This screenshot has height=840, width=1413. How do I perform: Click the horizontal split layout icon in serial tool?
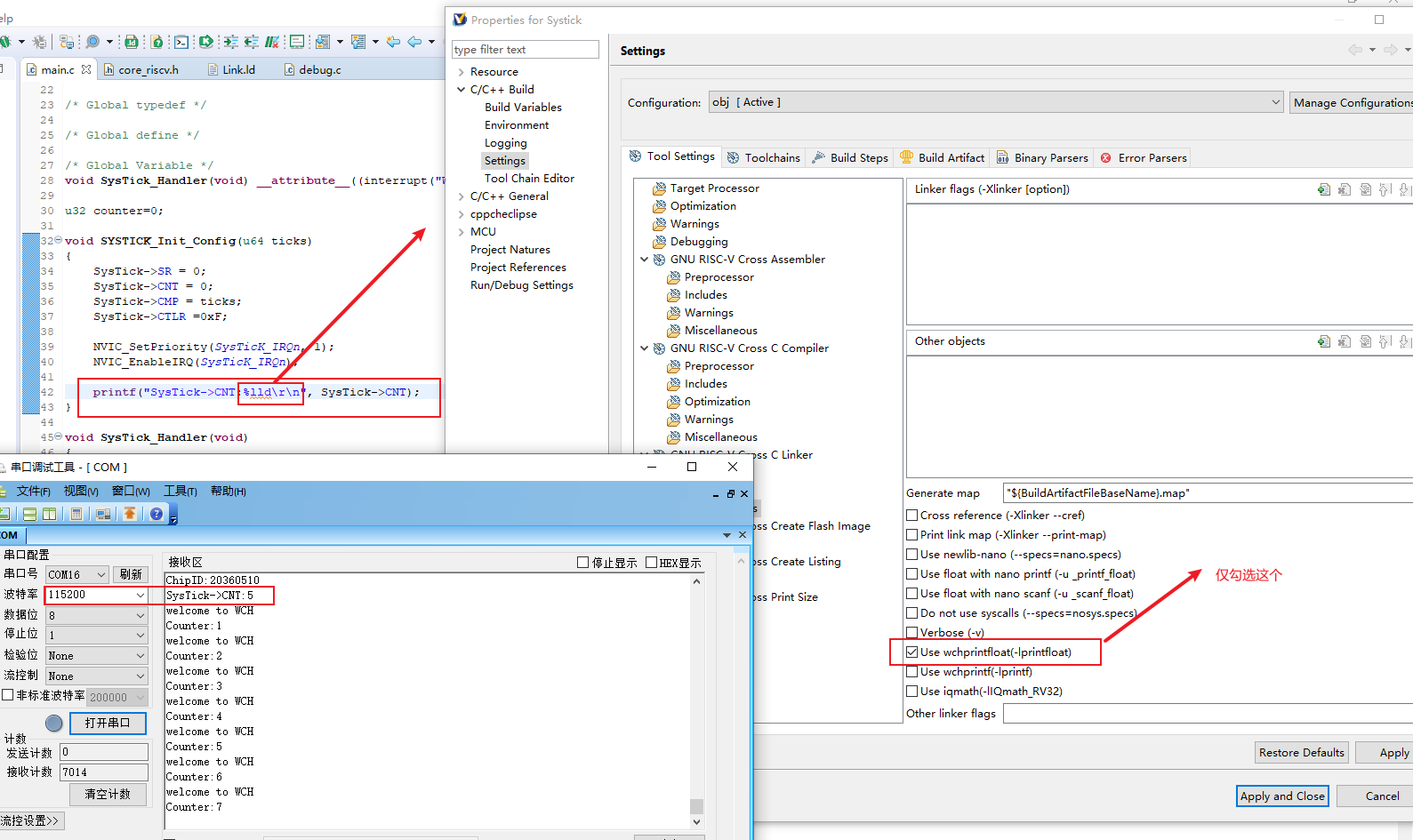29,514
